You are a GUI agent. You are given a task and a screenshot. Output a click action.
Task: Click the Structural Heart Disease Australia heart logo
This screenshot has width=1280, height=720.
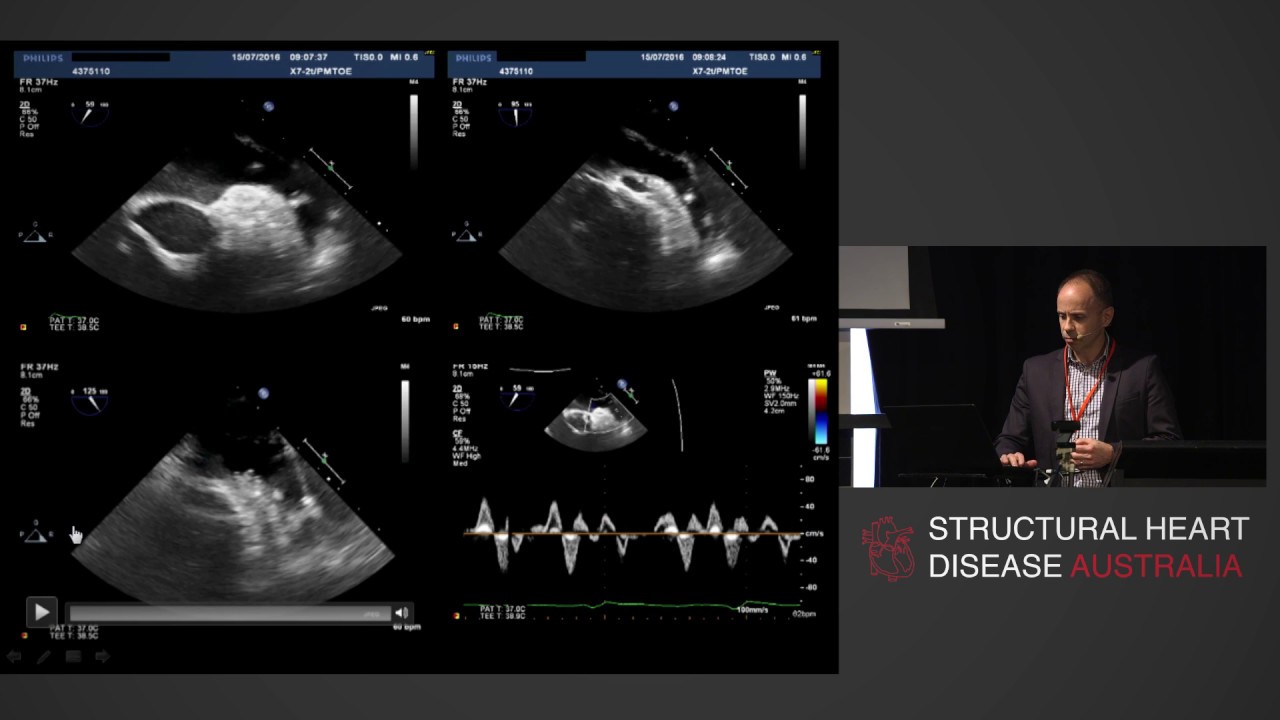tap(888, 548)
